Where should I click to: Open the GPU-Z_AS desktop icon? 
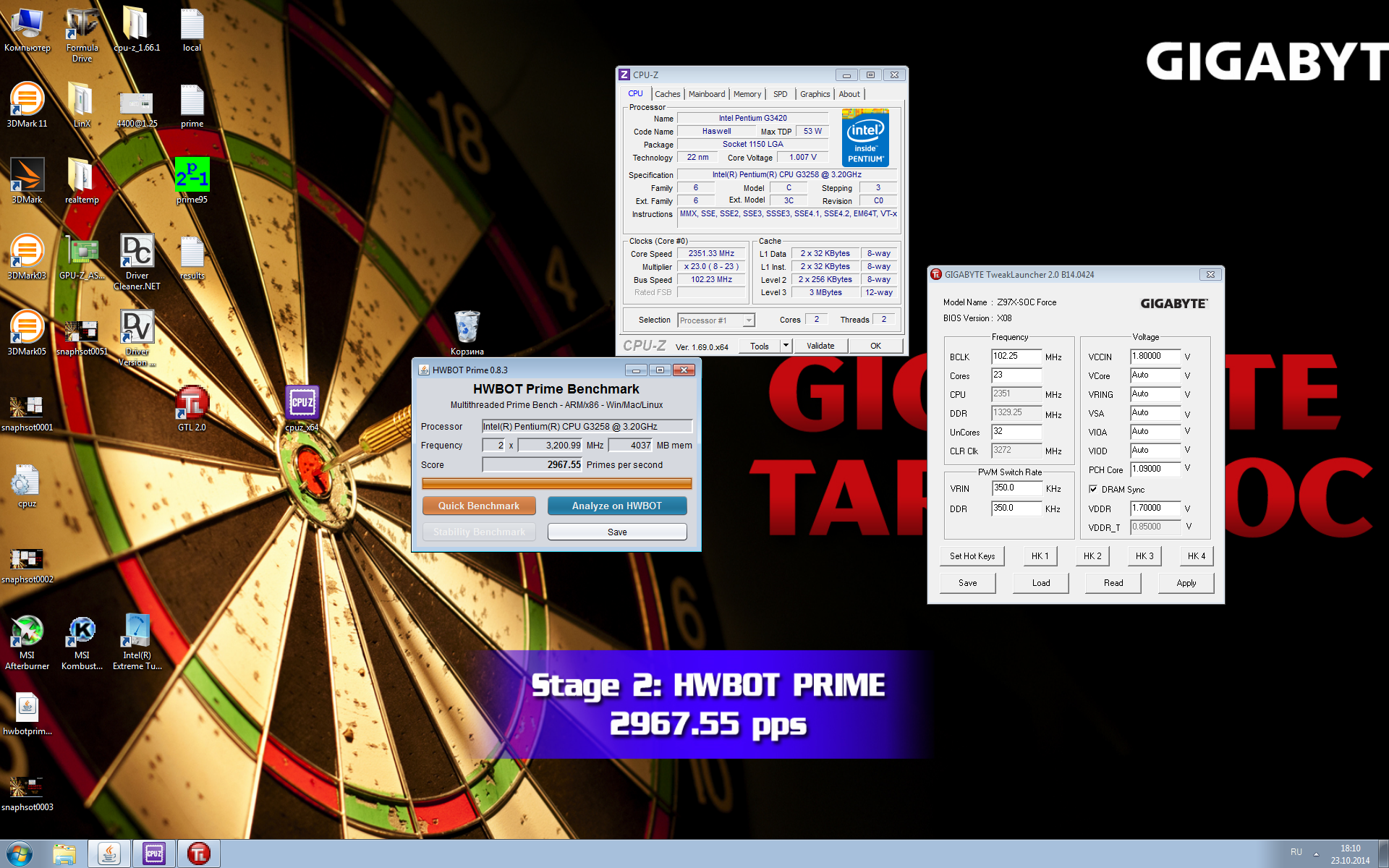click(82, 258)
